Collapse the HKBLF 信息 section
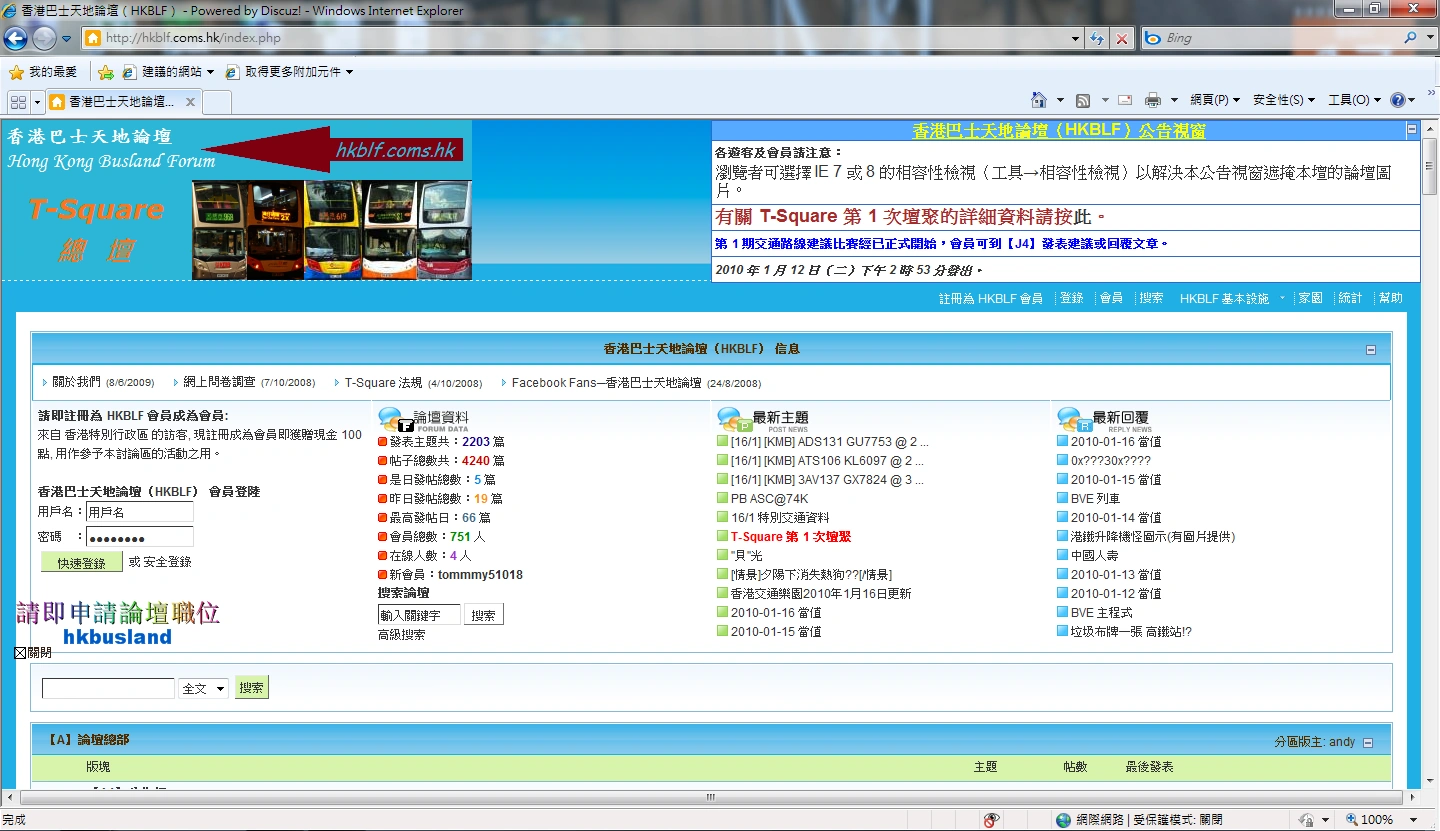 click(1371, 350)
